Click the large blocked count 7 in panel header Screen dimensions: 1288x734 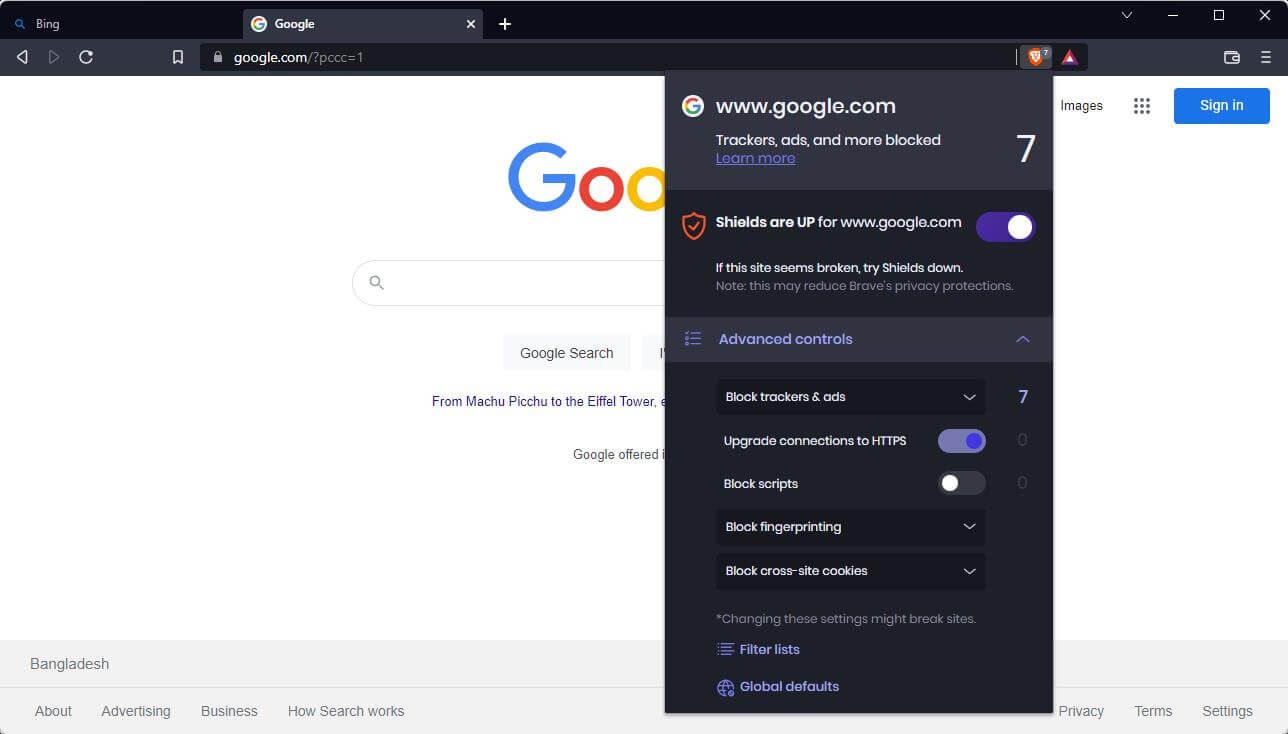tap(1025, 149)
